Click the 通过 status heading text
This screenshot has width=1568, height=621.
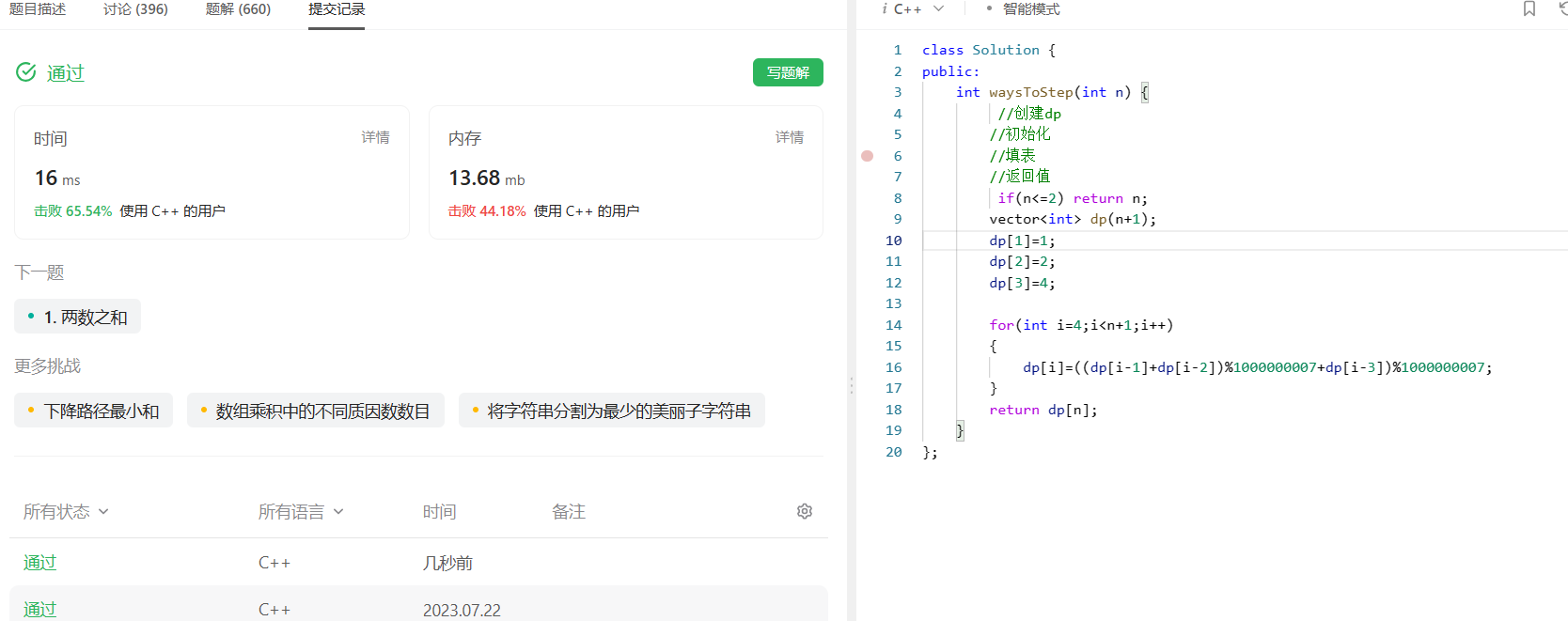[66, 72]
